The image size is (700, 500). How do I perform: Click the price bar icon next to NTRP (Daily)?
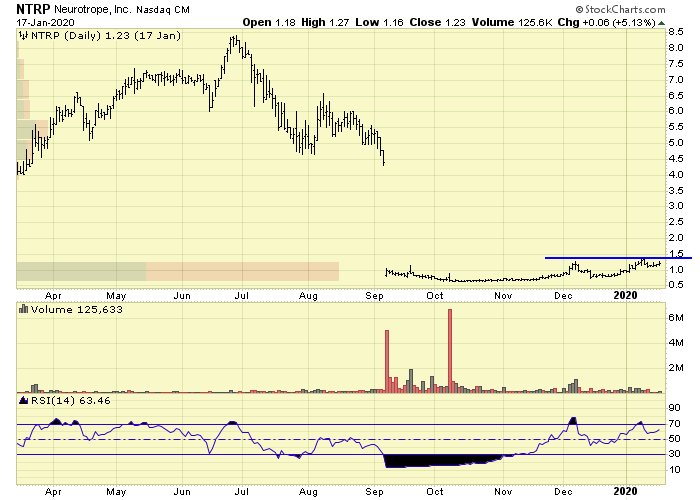[x=24, y=35]
